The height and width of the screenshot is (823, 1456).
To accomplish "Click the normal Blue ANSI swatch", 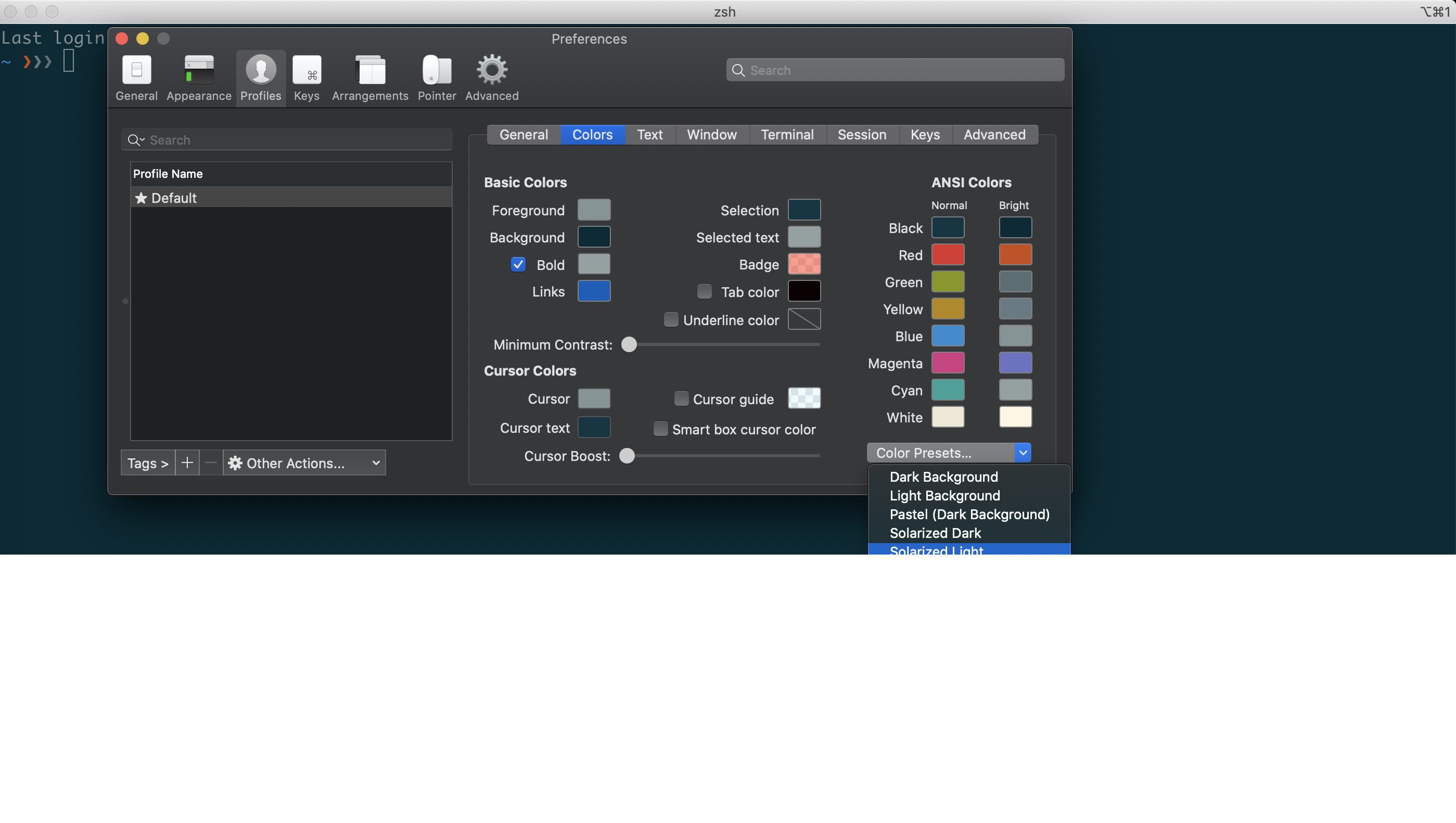I will pyautogui.click(x=948, y=336).
